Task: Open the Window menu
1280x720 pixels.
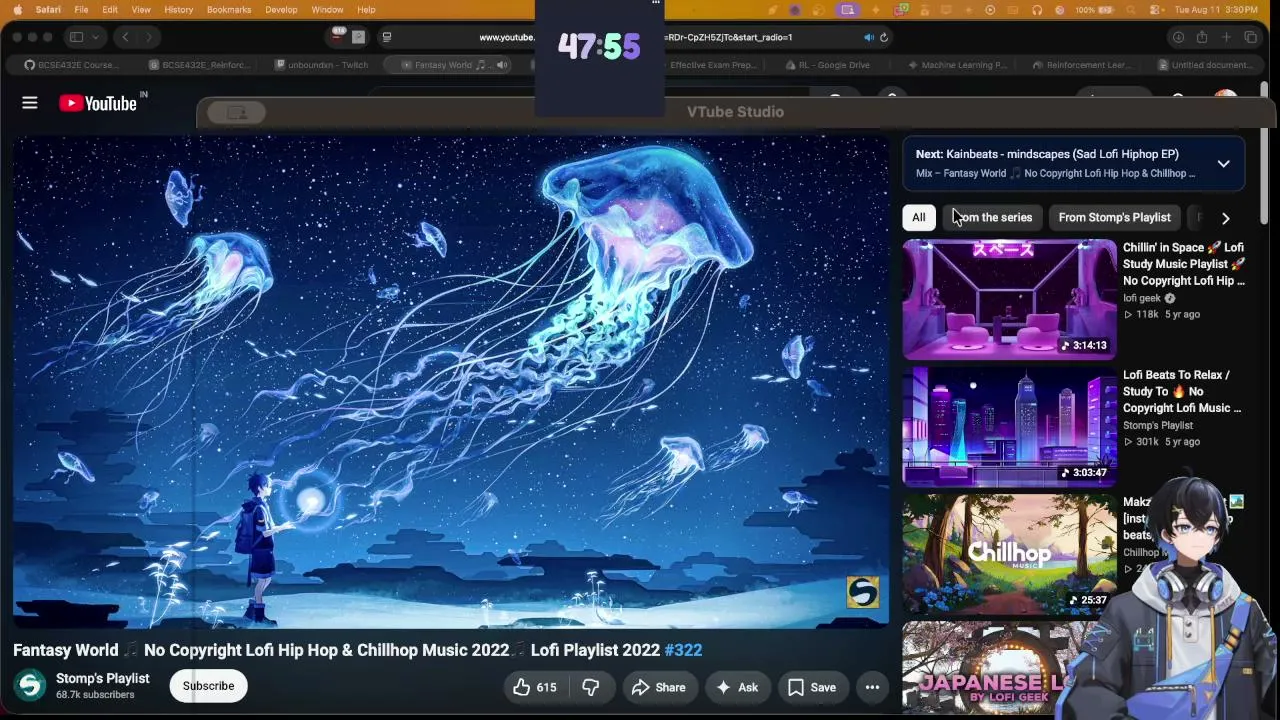Action: coord(327,10)
